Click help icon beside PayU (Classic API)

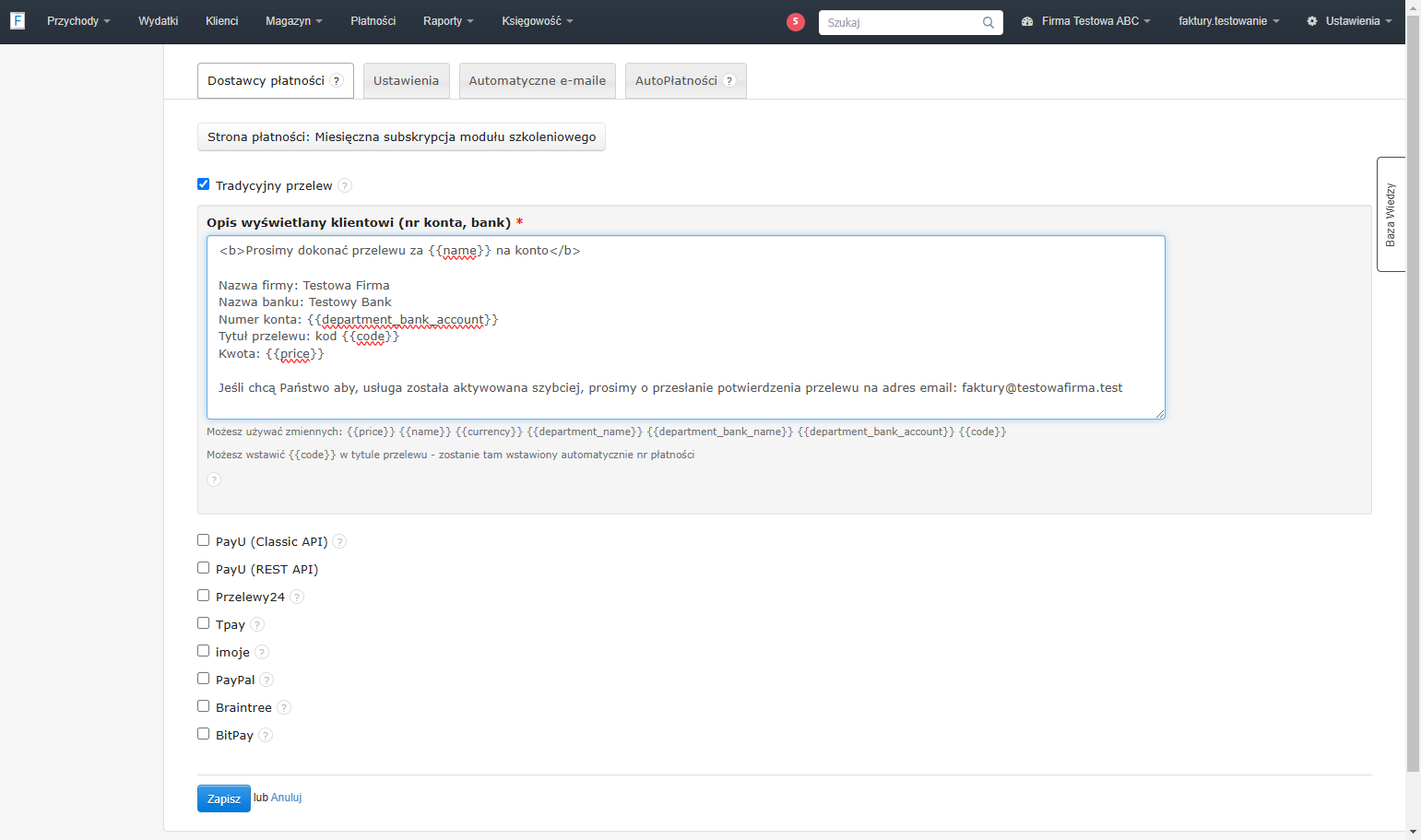click(x=339, y=541)
